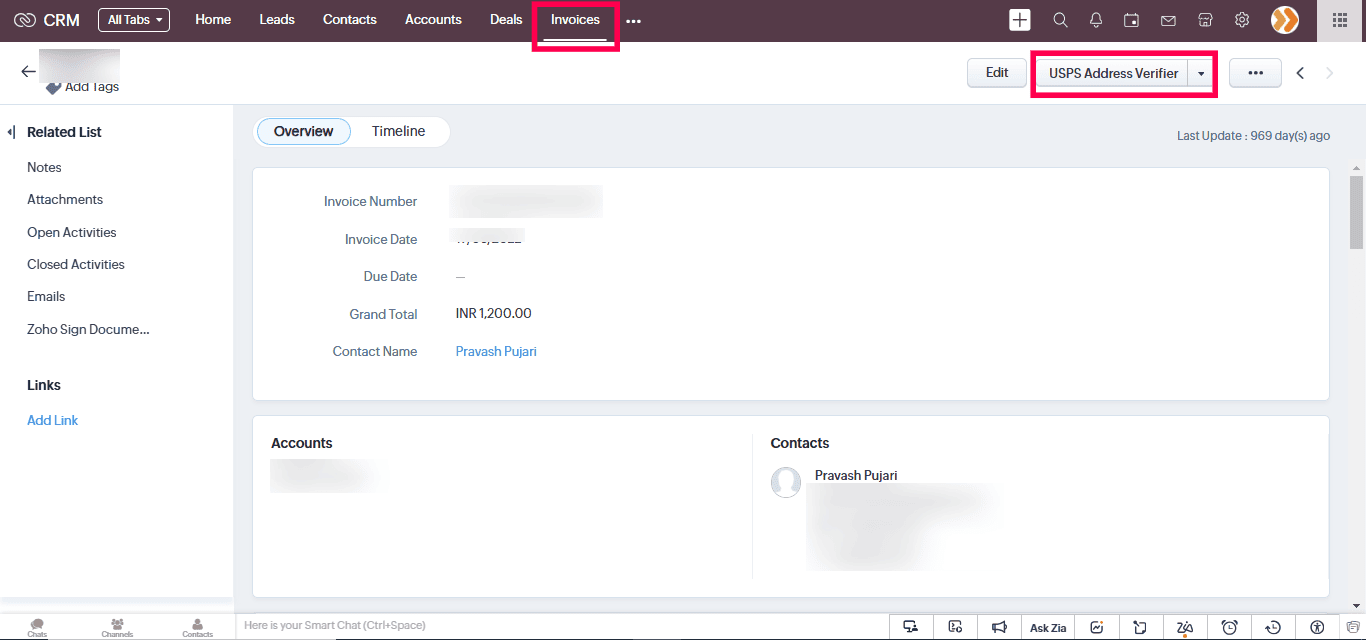
Task: Click the accessibility icon in bottom bar
Action: tap(1317, 627)
